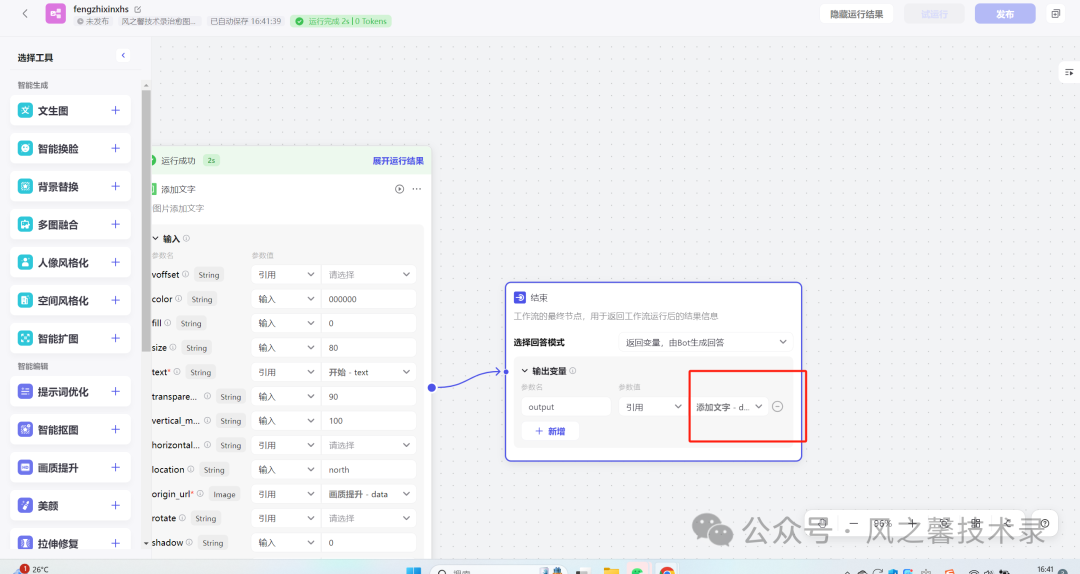Edit the size value 80
The height and width of the screenshot is (574, 1080).
(x=368, y=348)
